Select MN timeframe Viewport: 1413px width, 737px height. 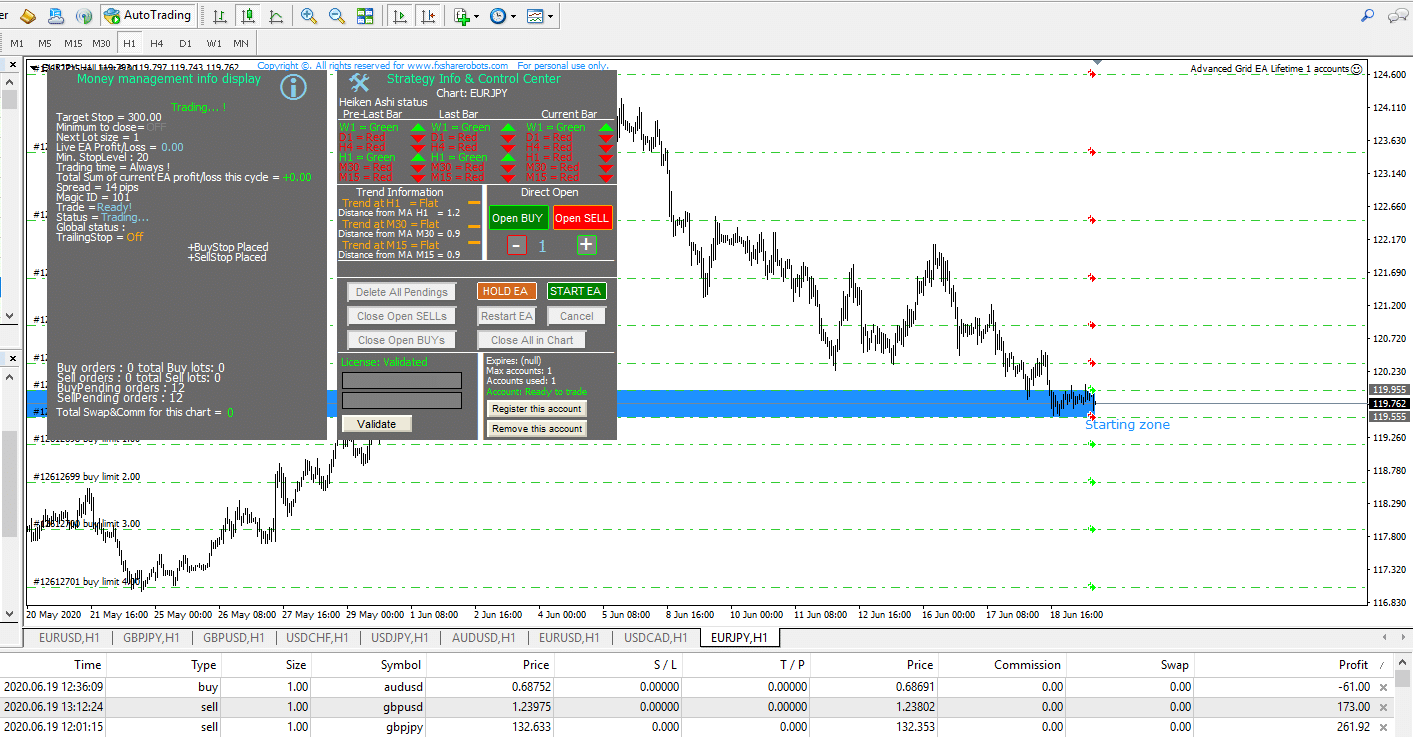241,43
